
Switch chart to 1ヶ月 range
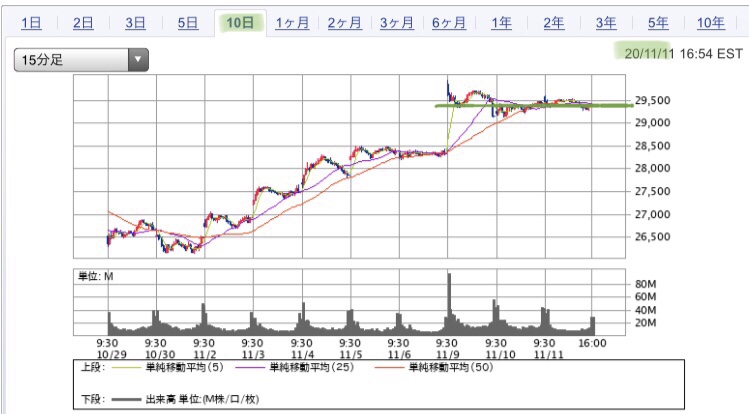[293, 23]
